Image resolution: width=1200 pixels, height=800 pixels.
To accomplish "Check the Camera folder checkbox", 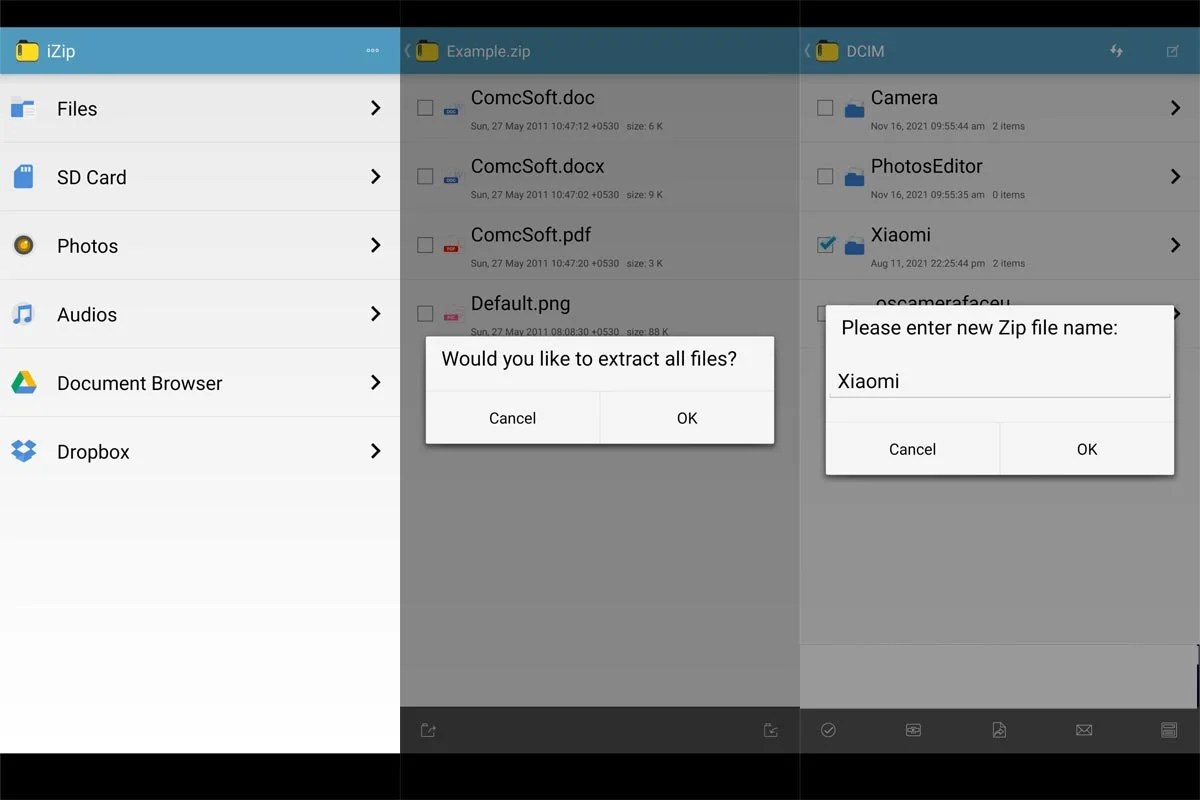I will [825, 108].
